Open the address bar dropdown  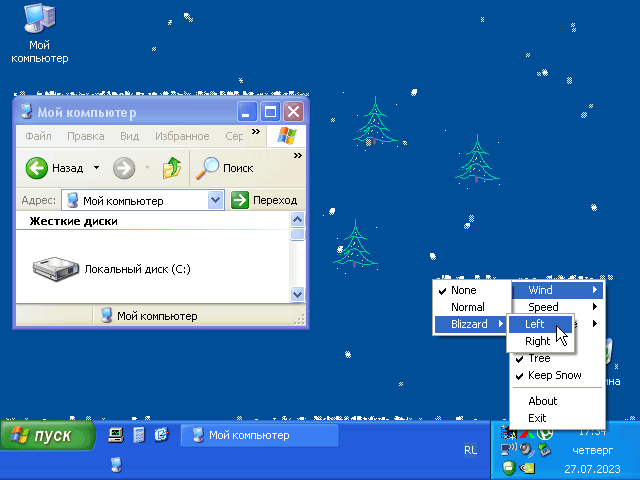pos(216,200)
